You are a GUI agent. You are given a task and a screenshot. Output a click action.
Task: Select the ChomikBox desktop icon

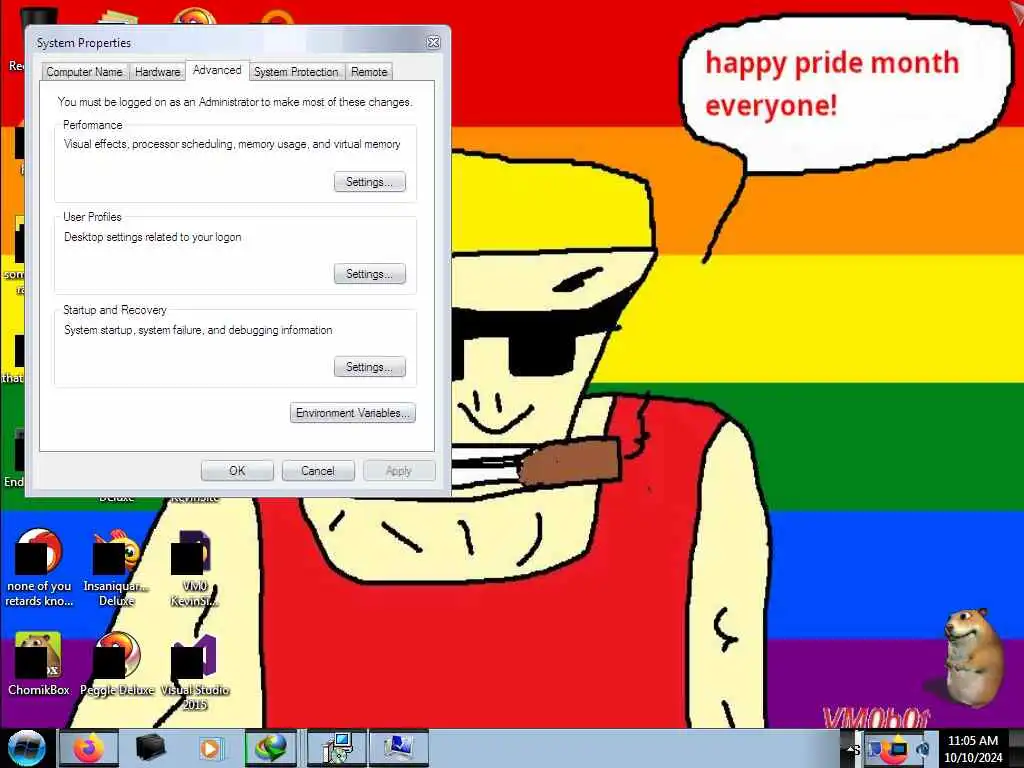[39, 664]
